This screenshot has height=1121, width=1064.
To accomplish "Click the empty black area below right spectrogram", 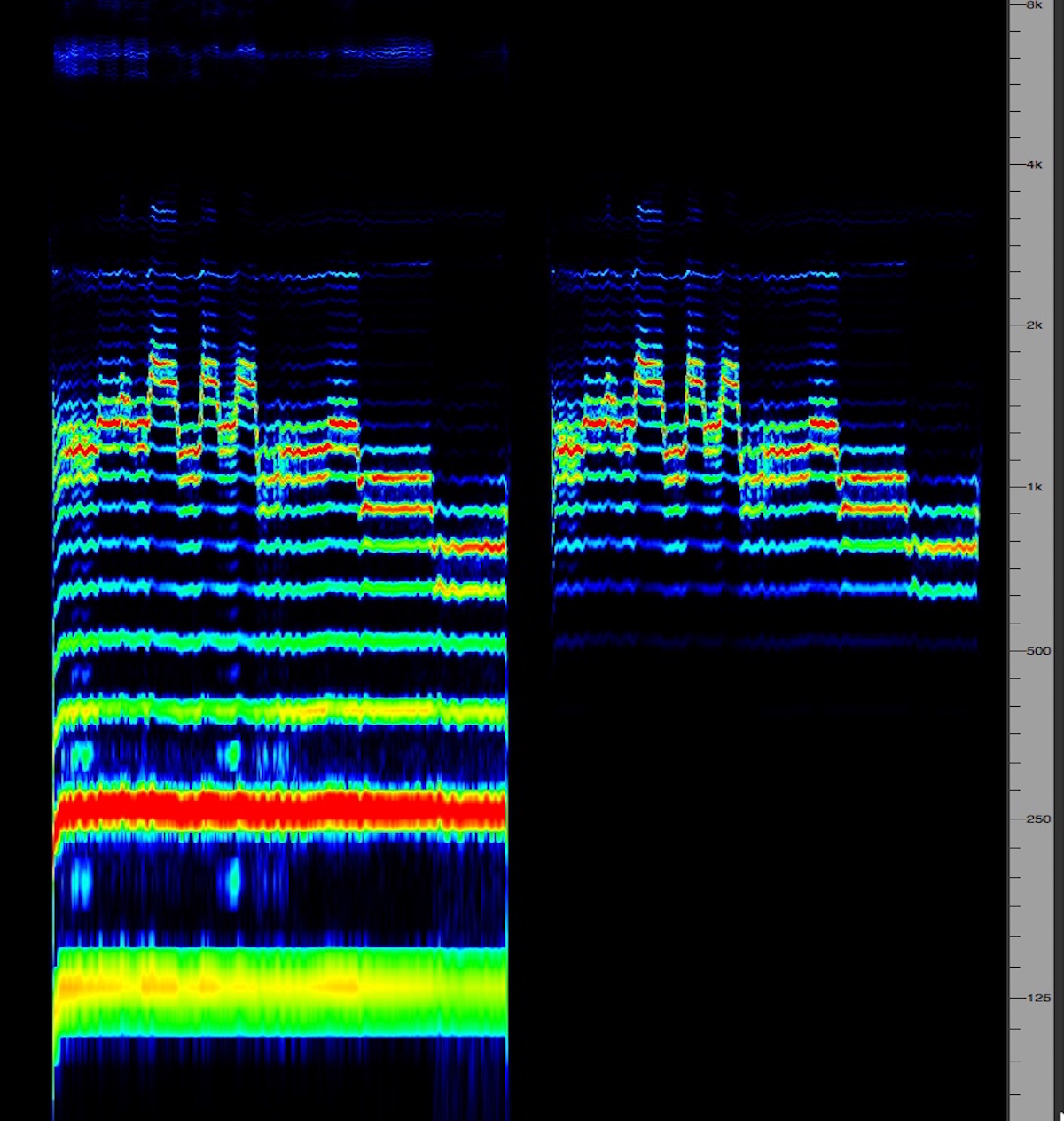I will [x=763, y=887].
